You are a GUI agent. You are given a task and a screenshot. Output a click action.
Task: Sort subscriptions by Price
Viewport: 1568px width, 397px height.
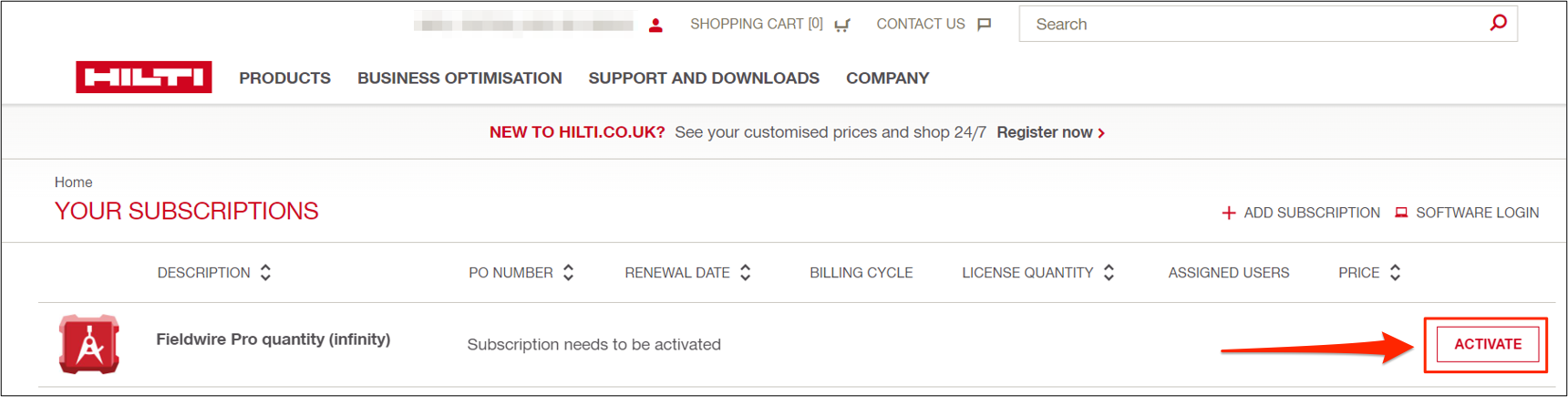1395,273
